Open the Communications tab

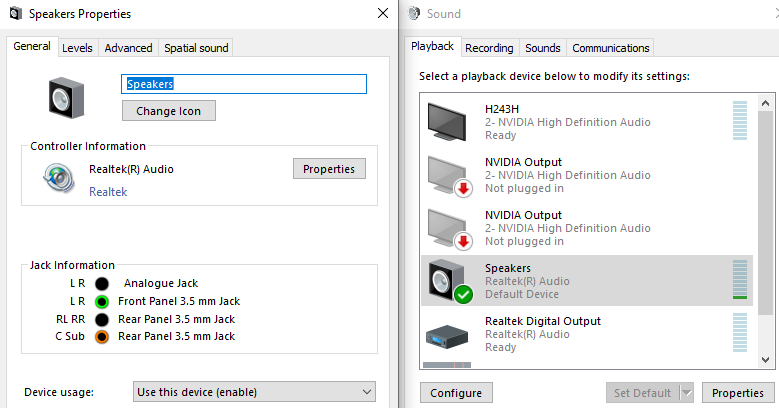[611, 48]
